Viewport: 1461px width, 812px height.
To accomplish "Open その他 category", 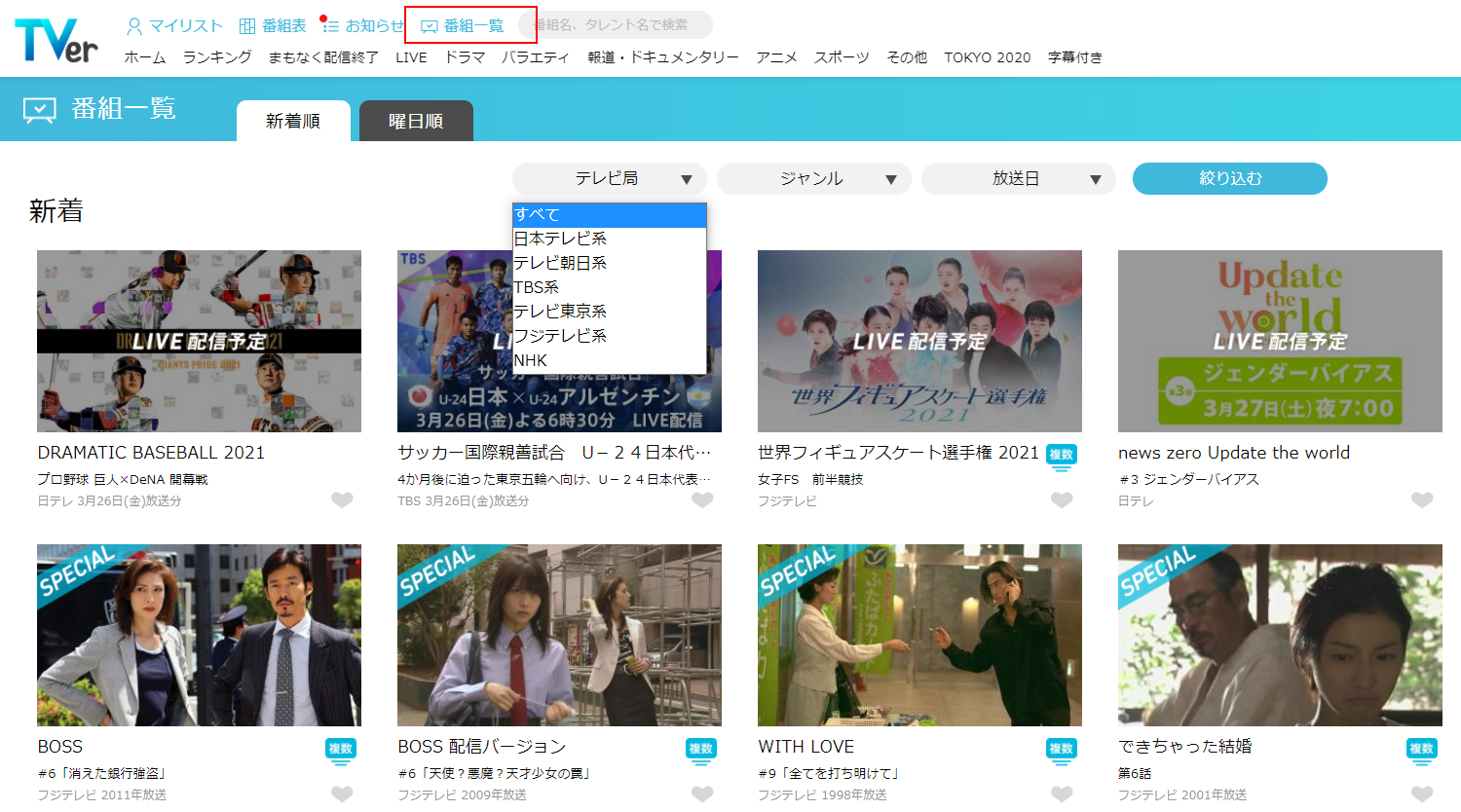I will point(907,57).
